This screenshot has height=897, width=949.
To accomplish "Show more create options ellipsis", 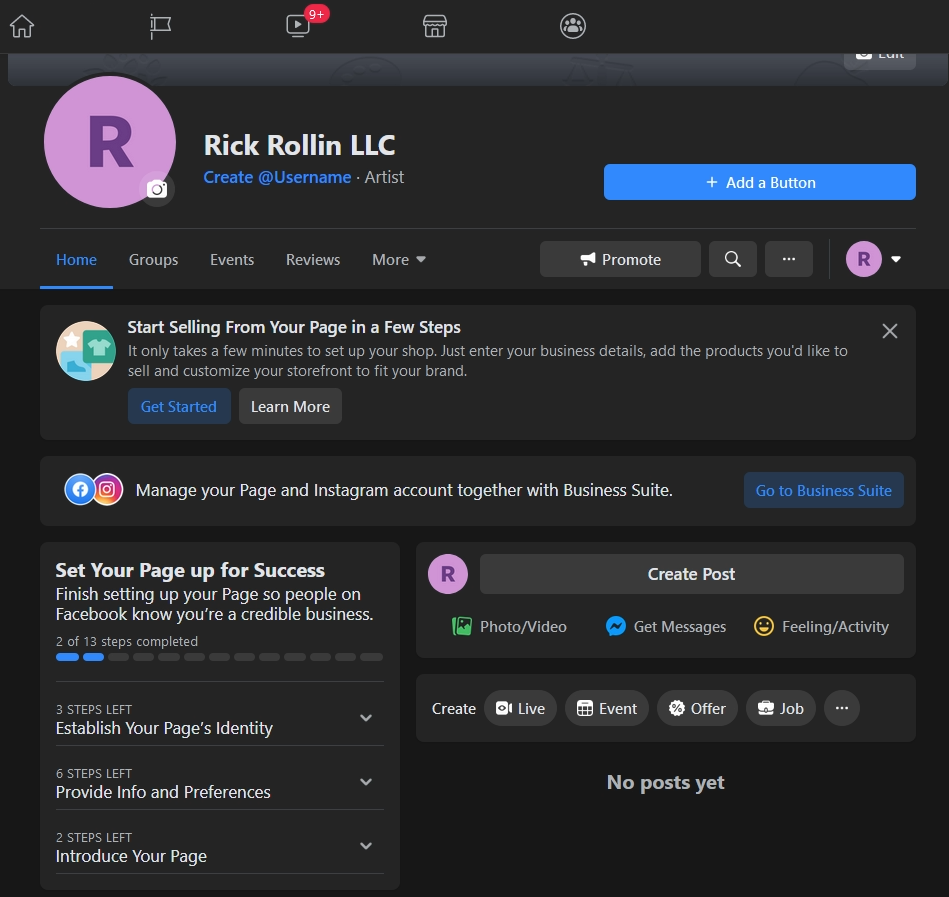I will click(842, 708).
